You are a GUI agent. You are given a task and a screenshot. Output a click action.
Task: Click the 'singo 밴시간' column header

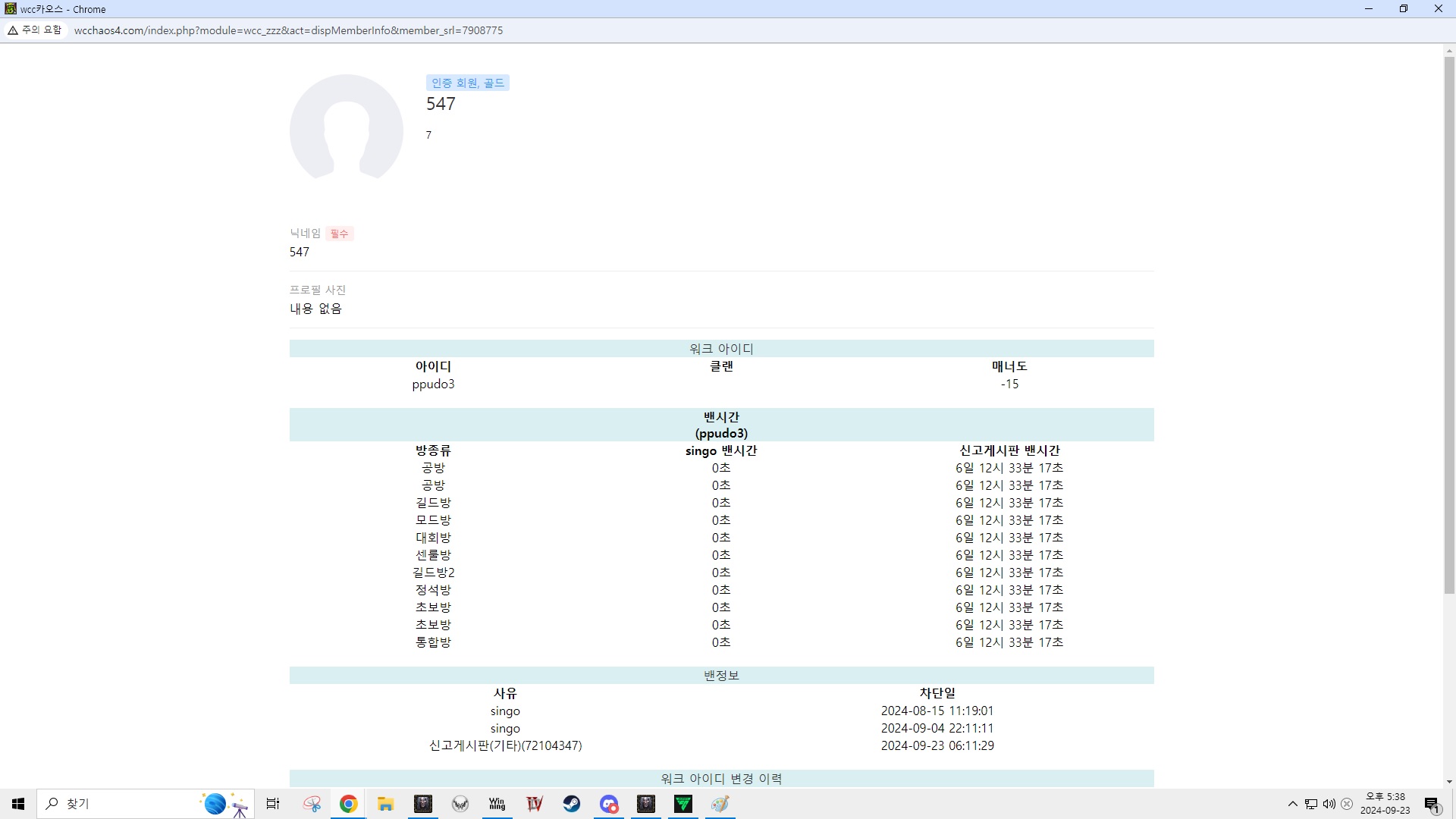(x=721, y=450)
